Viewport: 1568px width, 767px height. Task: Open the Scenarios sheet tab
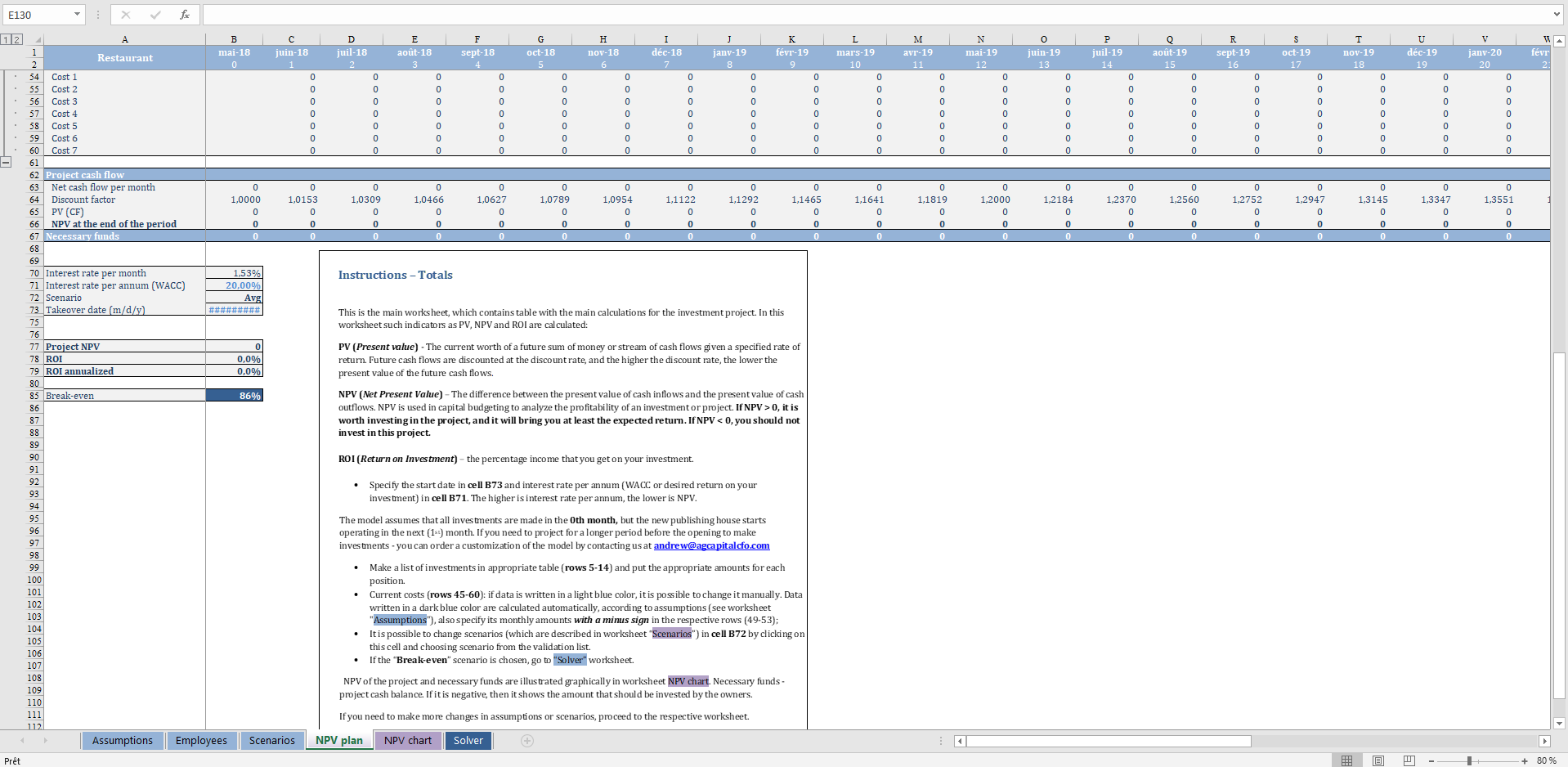click(x=271, y=741)
